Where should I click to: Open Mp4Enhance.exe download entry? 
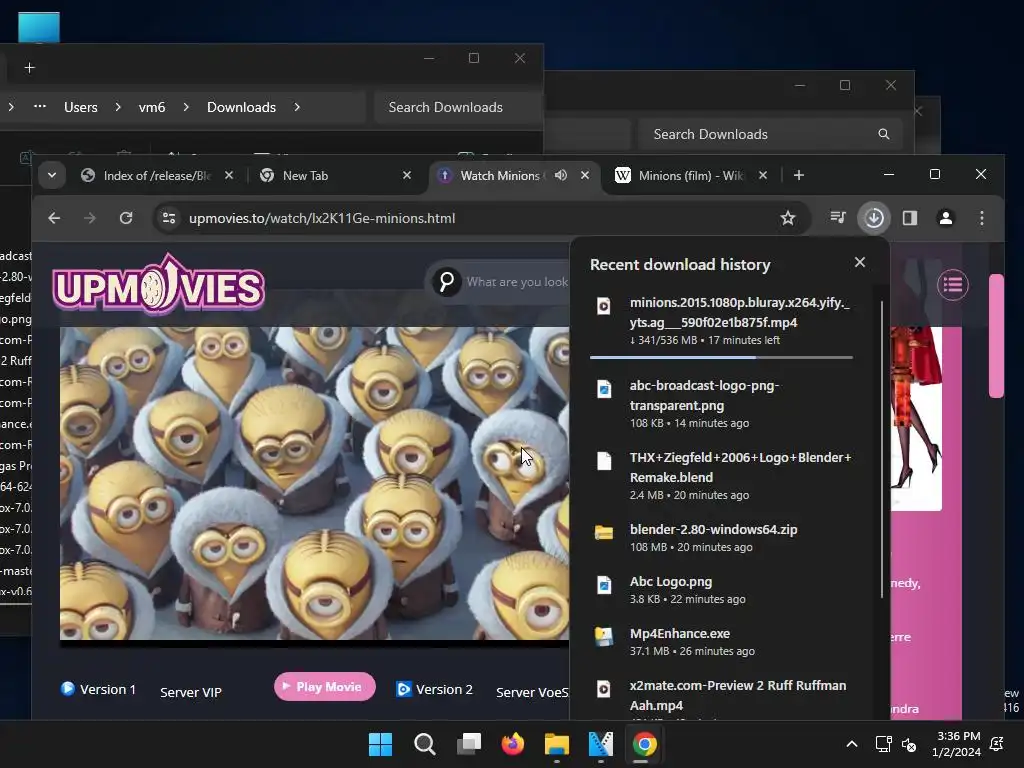click(722, 641)
